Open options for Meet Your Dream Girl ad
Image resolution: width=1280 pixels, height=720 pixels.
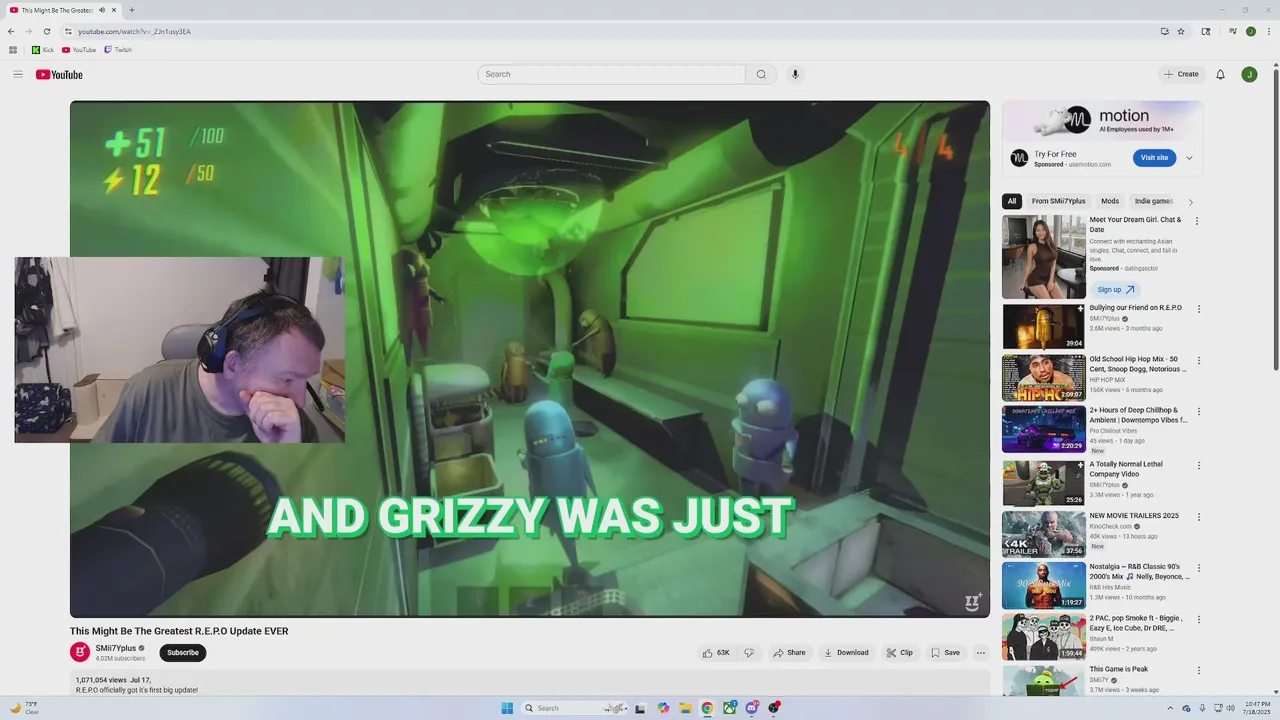(x=1197, y=221)
